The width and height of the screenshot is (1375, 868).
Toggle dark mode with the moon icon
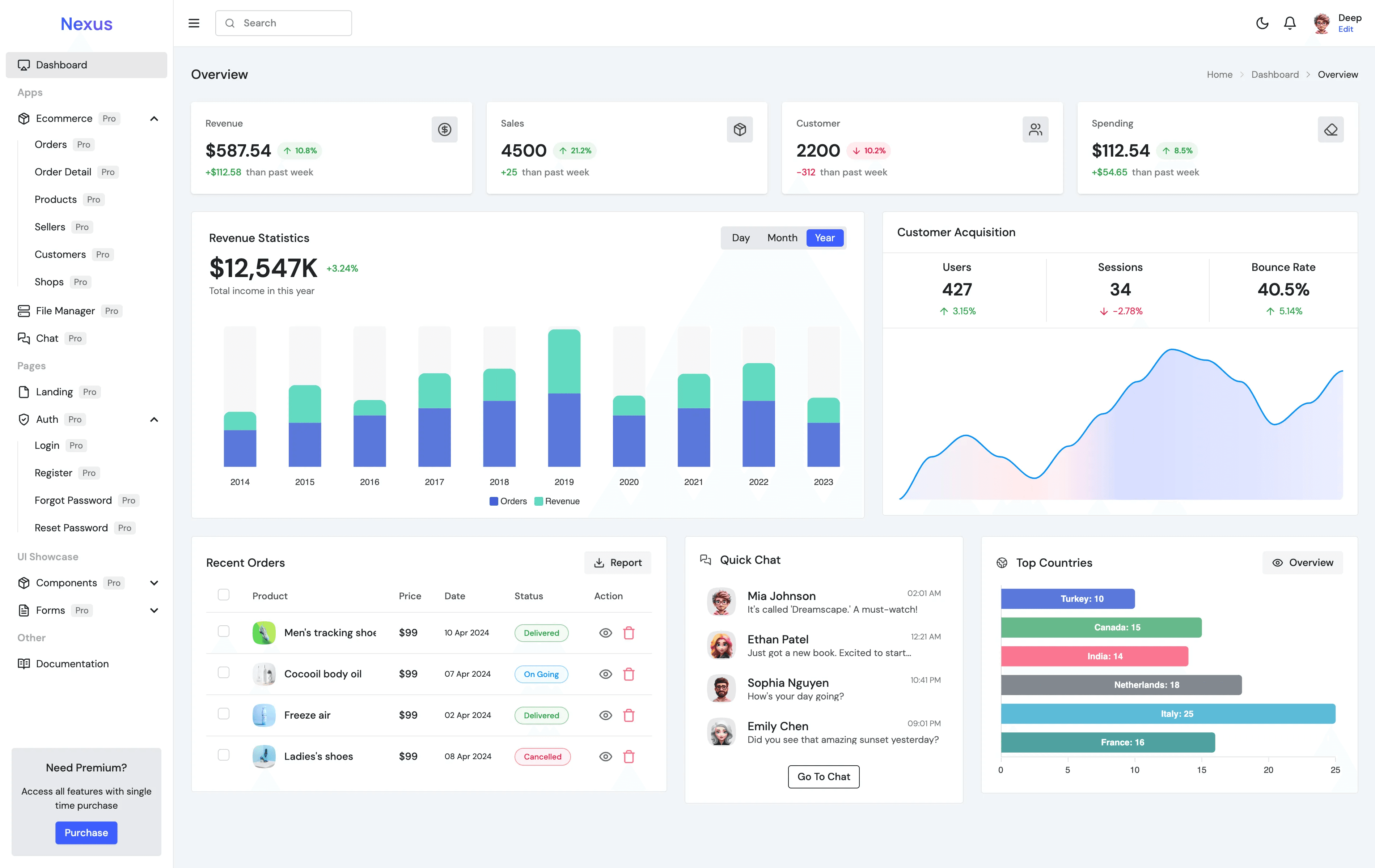pos(1262,23)
